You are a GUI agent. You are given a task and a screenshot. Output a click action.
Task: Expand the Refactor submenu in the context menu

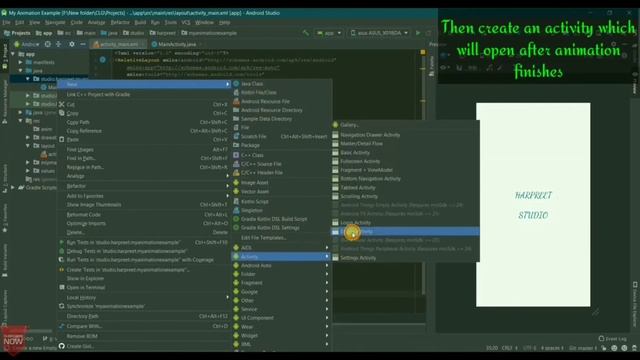(143, 186)
